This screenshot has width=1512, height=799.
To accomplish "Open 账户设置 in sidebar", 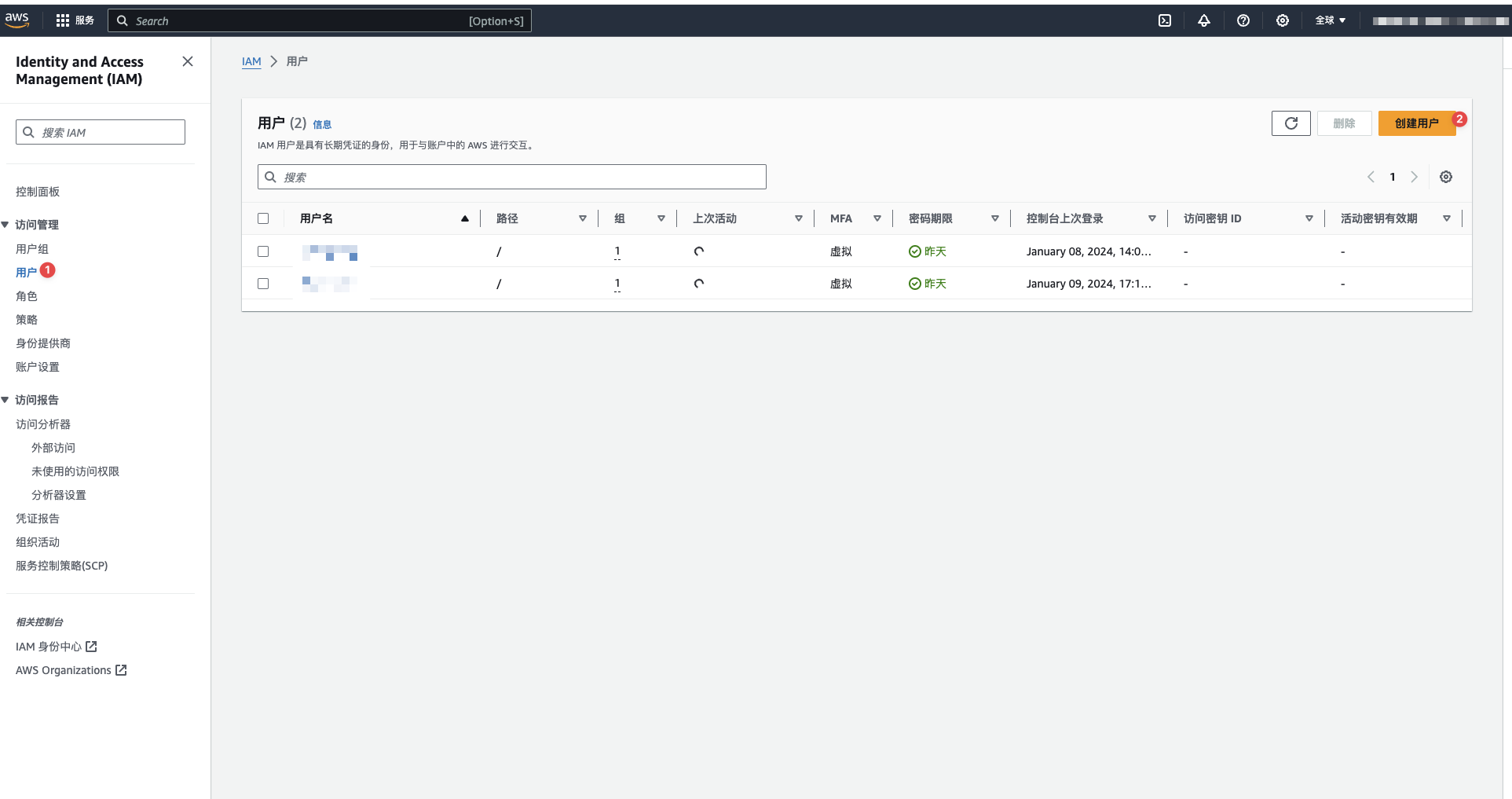I will click(38, 367).
